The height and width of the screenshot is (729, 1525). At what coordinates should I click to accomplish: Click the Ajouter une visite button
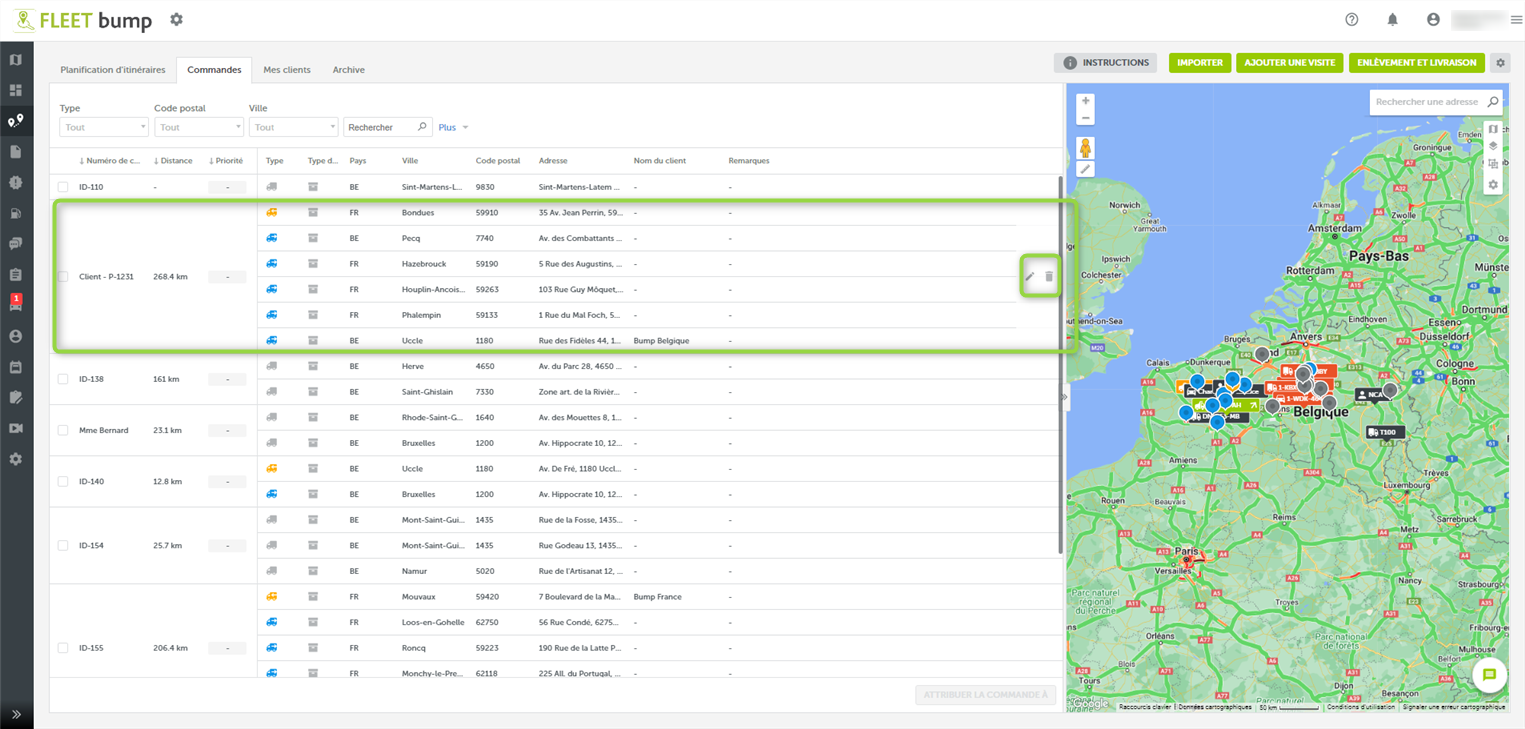click(x=1289, y=63)
